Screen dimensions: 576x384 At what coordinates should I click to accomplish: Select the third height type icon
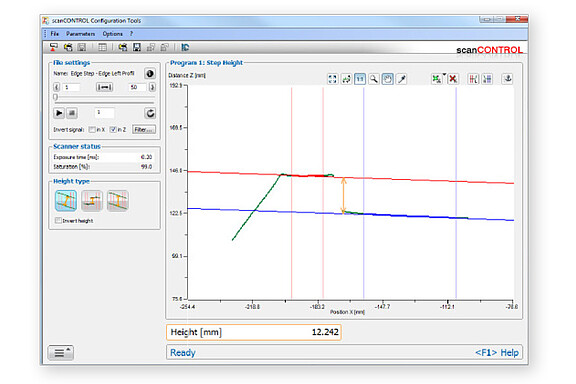coord(118,201)
